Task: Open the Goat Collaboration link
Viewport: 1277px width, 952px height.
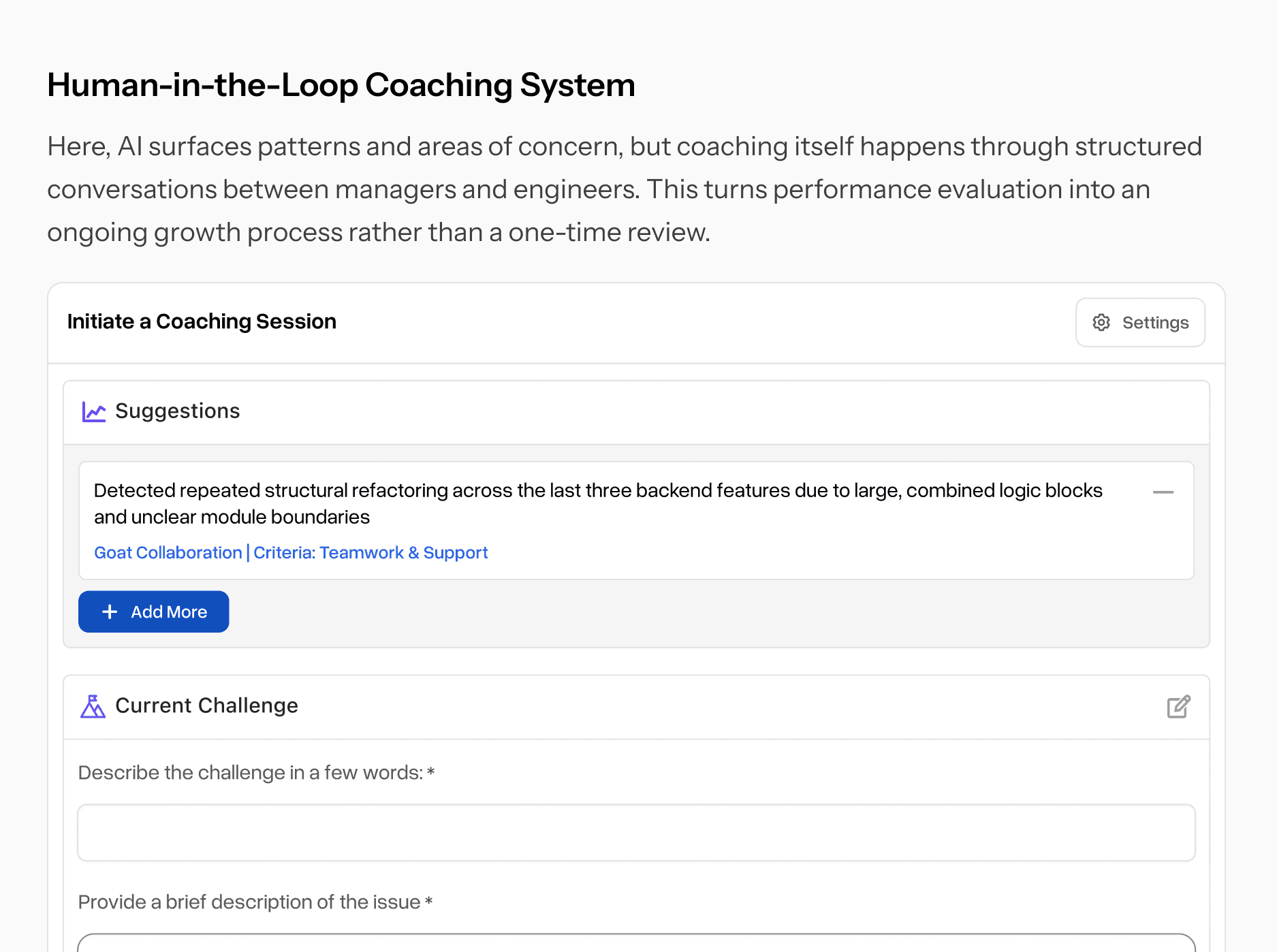Action: click(168, 553)
